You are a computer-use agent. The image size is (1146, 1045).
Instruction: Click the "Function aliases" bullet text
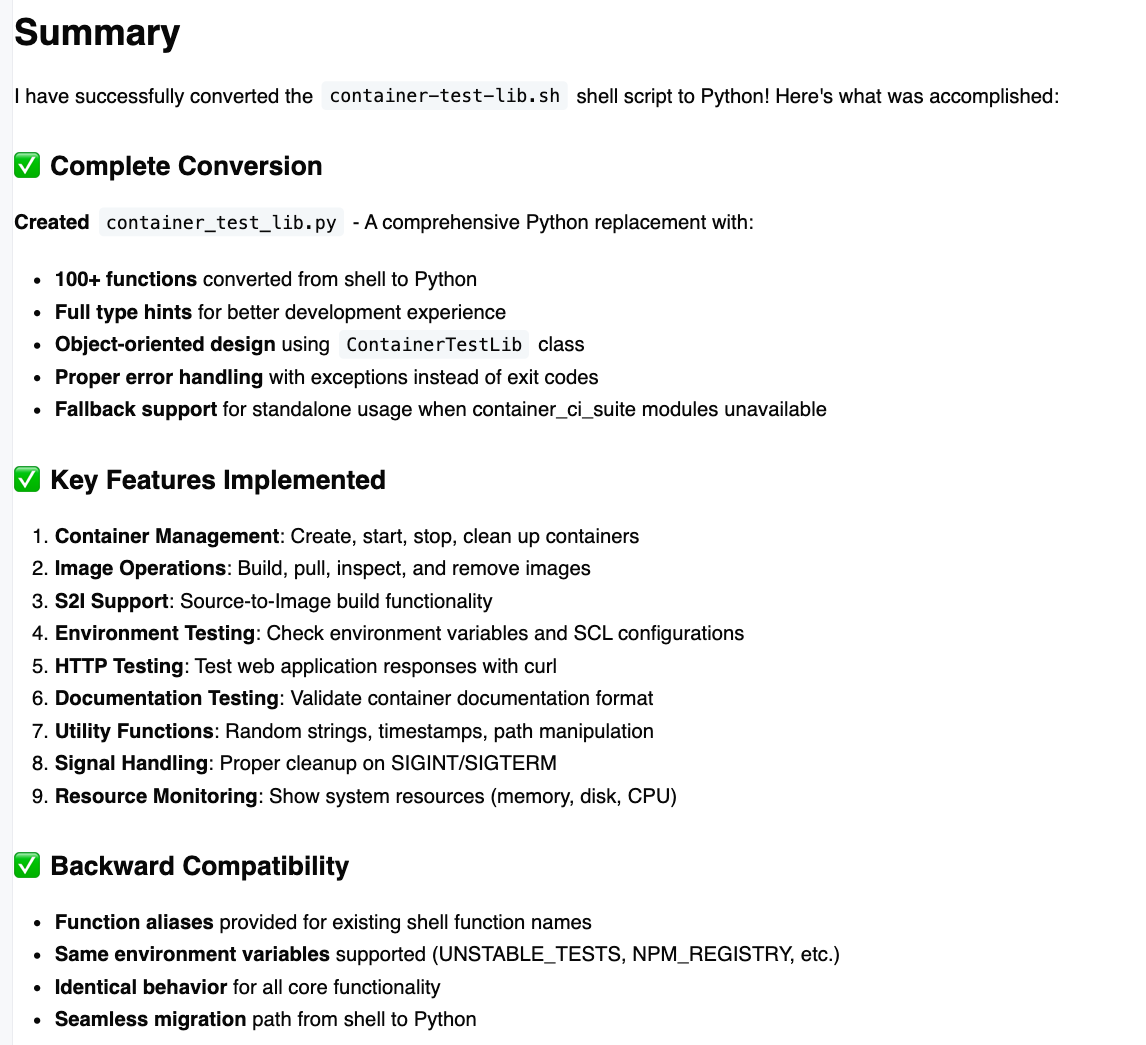(x=134, y=922)
